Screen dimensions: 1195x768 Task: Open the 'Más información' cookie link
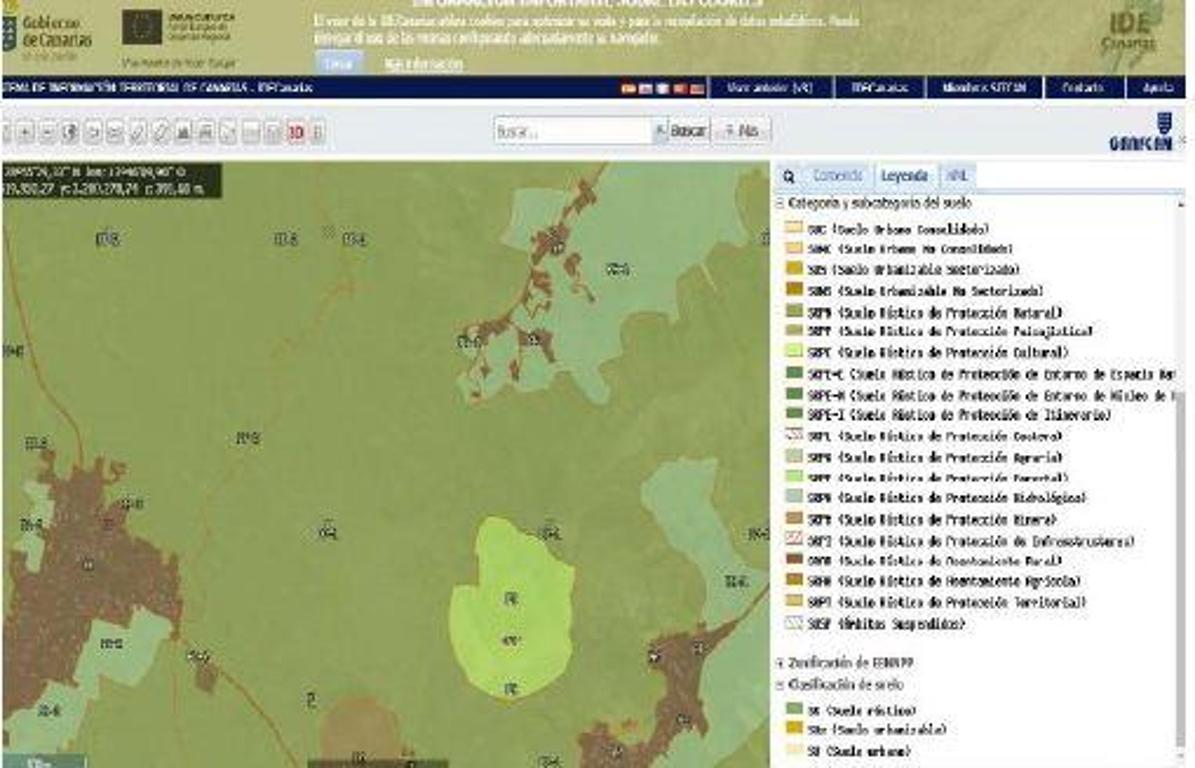pos(424,64)
